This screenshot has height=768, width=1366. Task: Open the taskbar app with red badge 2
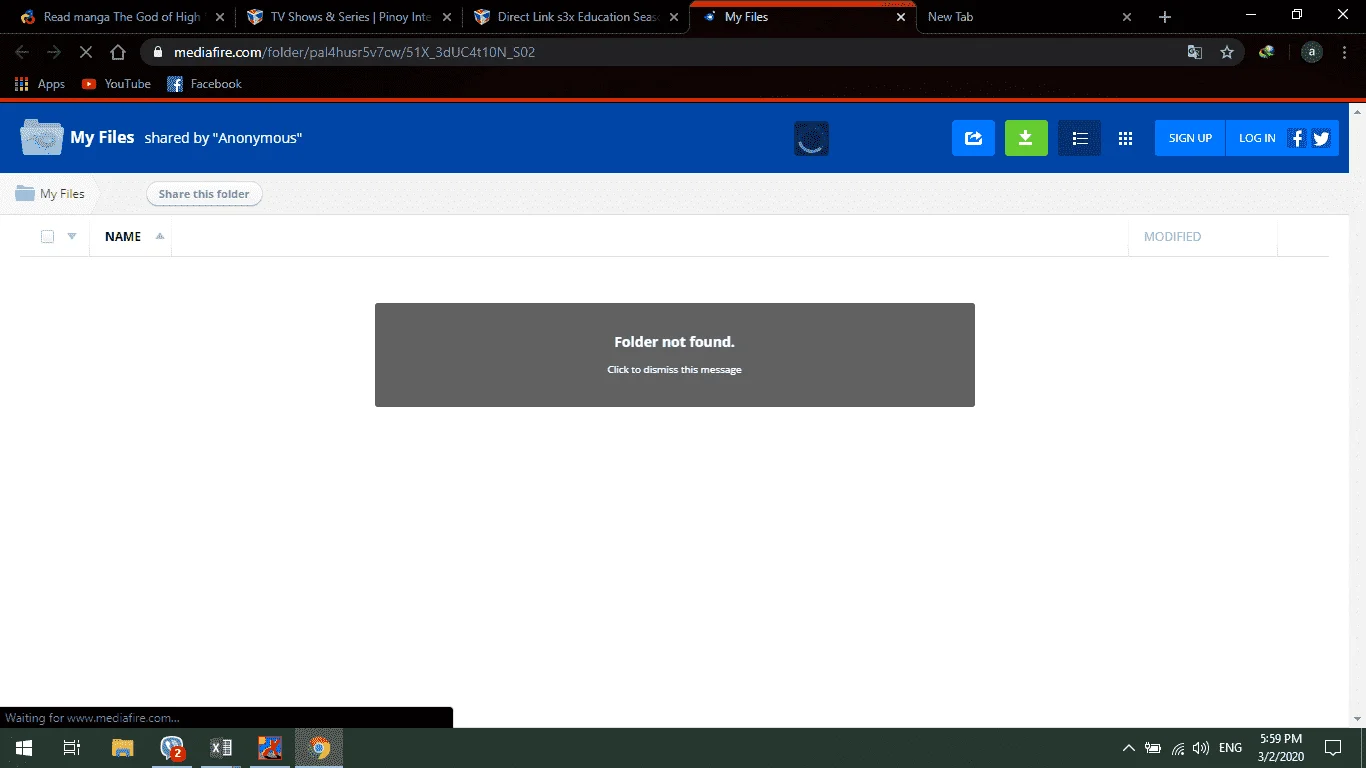(x=172, y=748)
